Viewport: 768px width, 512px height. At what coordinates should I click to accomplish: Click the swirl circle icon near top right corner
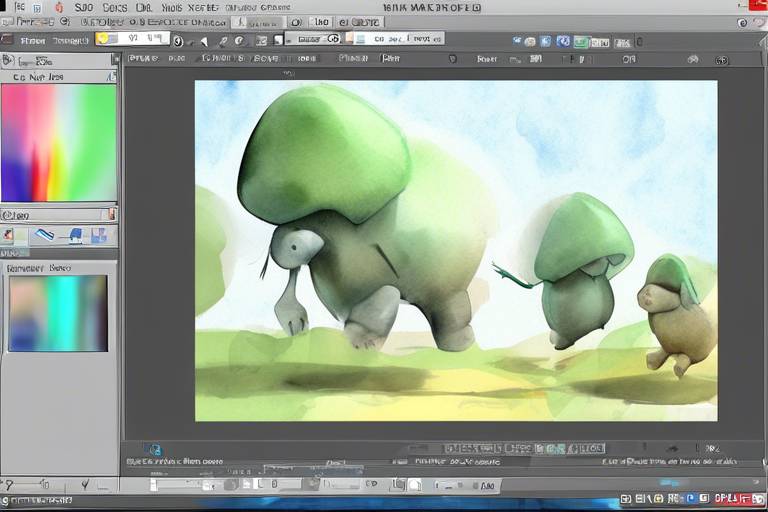pos(742,23)
